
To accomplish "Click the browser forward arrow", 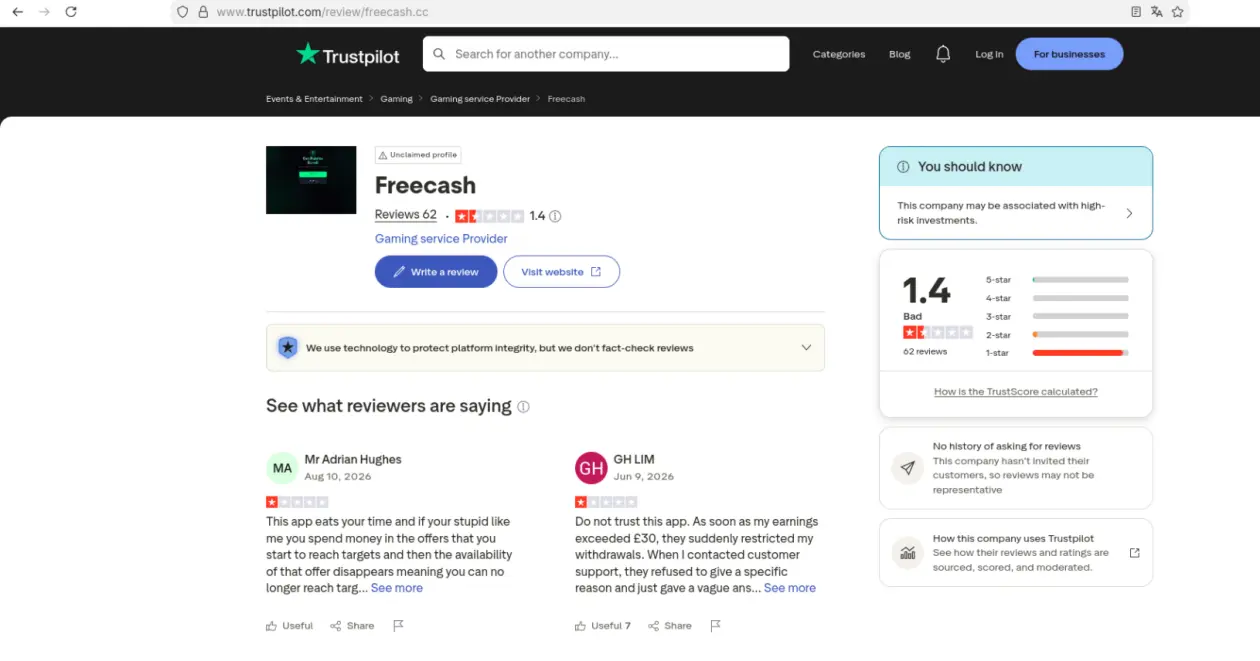I will (x=44, y=12).
